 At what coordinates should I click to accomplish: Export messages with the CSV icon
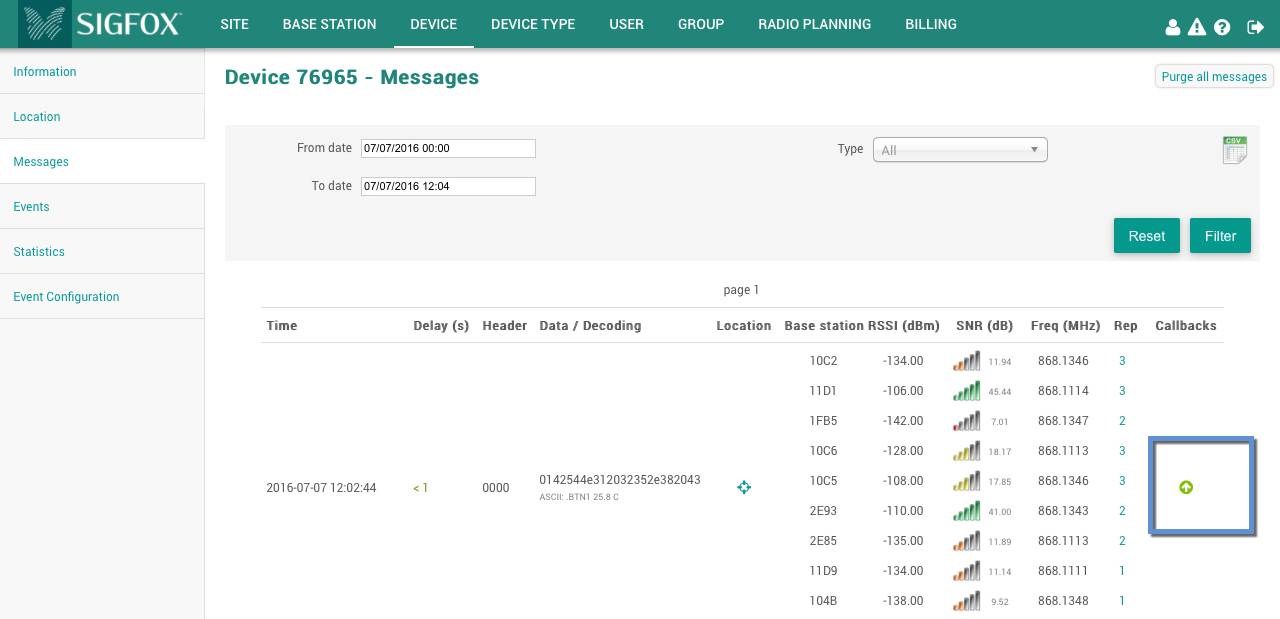coord(1234,150)
